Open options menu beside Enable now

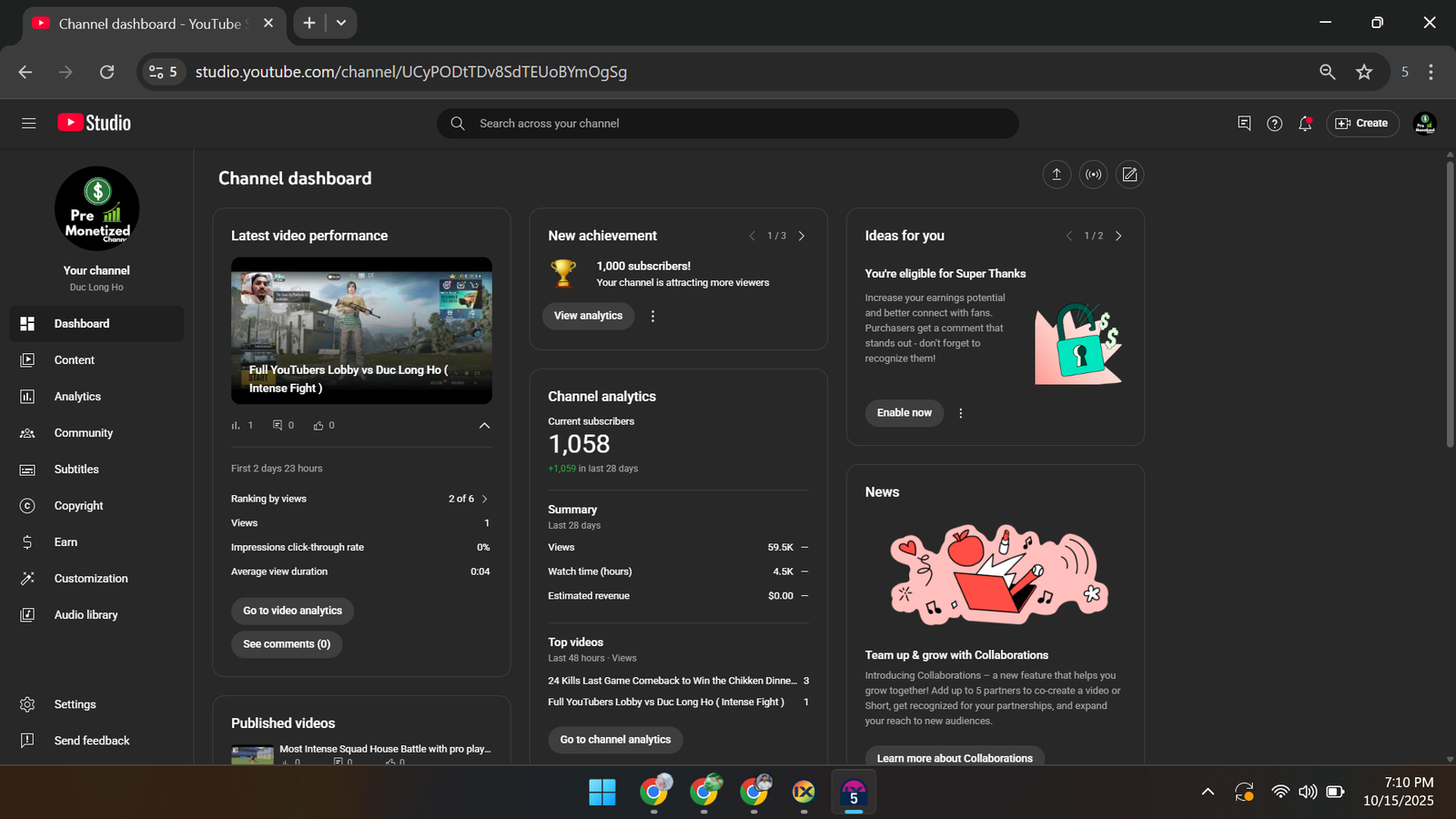[960, 413]
